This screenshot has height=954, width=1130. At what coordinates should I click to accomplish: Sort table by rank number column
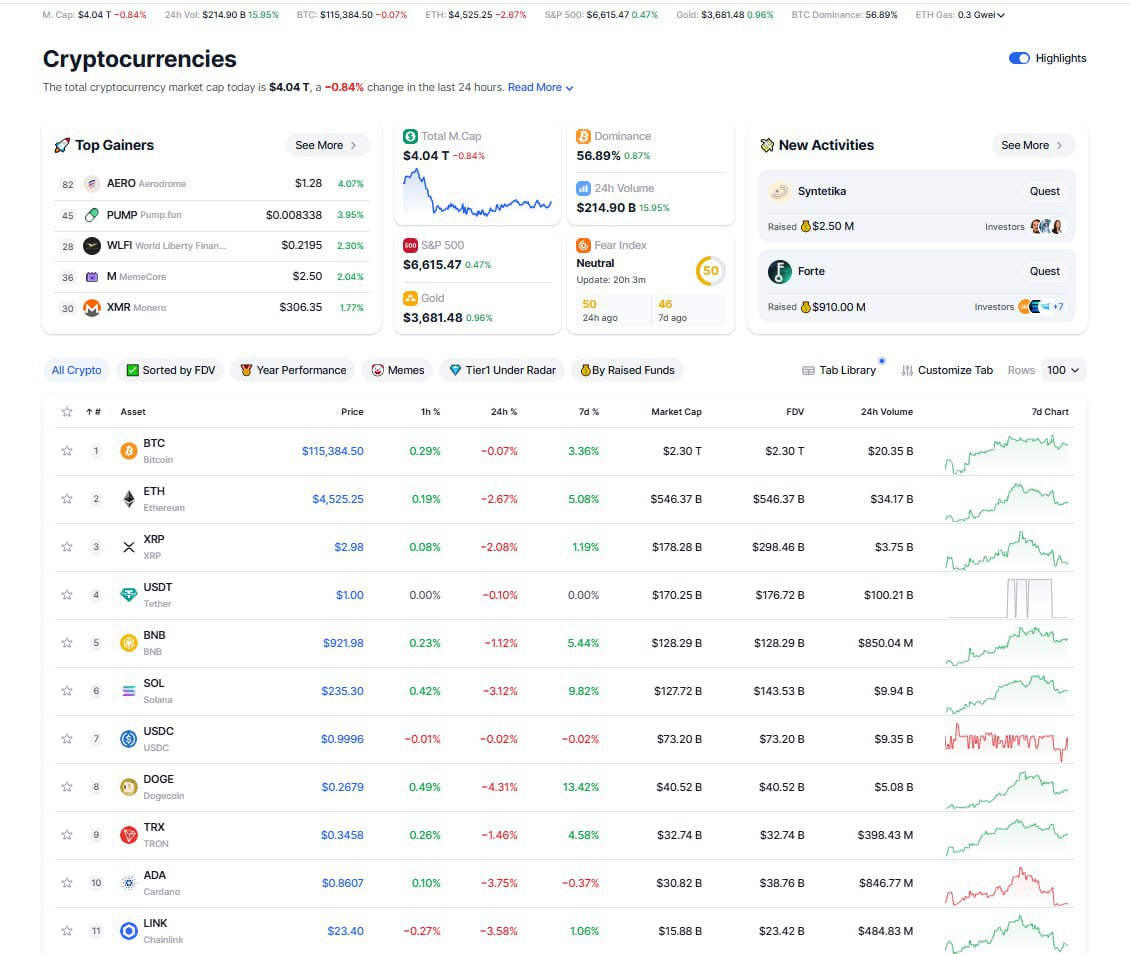(x=94, y=412)
